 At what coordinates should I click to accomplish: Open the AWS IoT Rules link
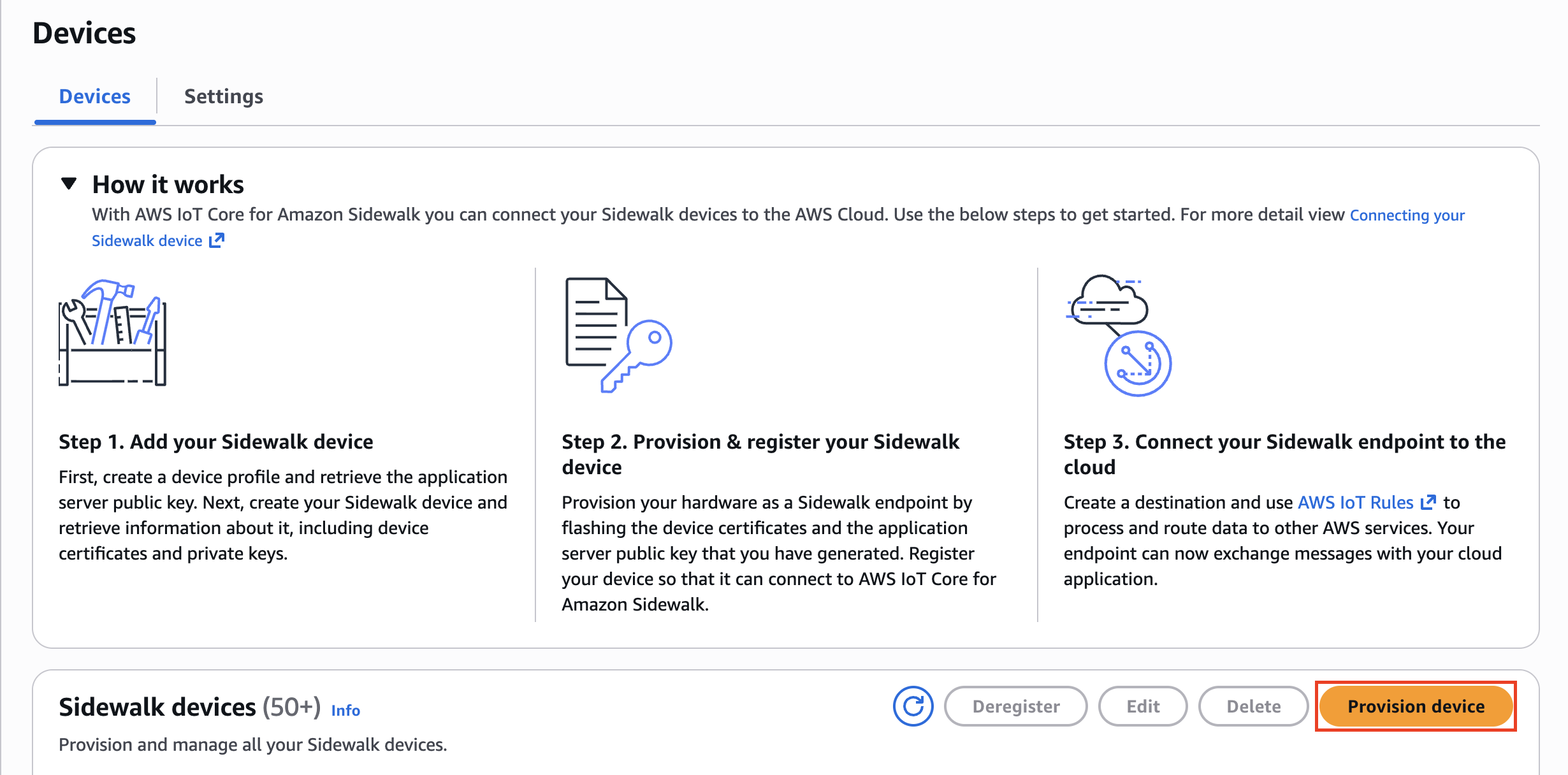(x=1355, y=502)
